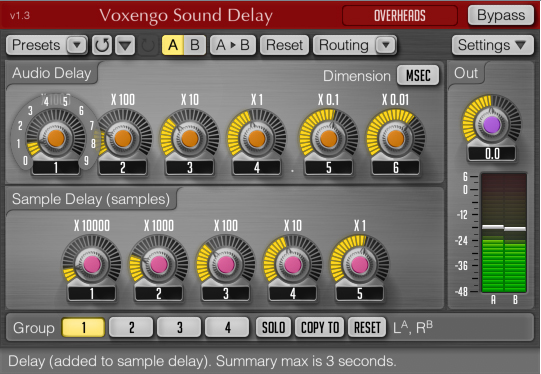Click the output level meter channel B
Viewport: 541px width, 374px height.
(515, 233)
